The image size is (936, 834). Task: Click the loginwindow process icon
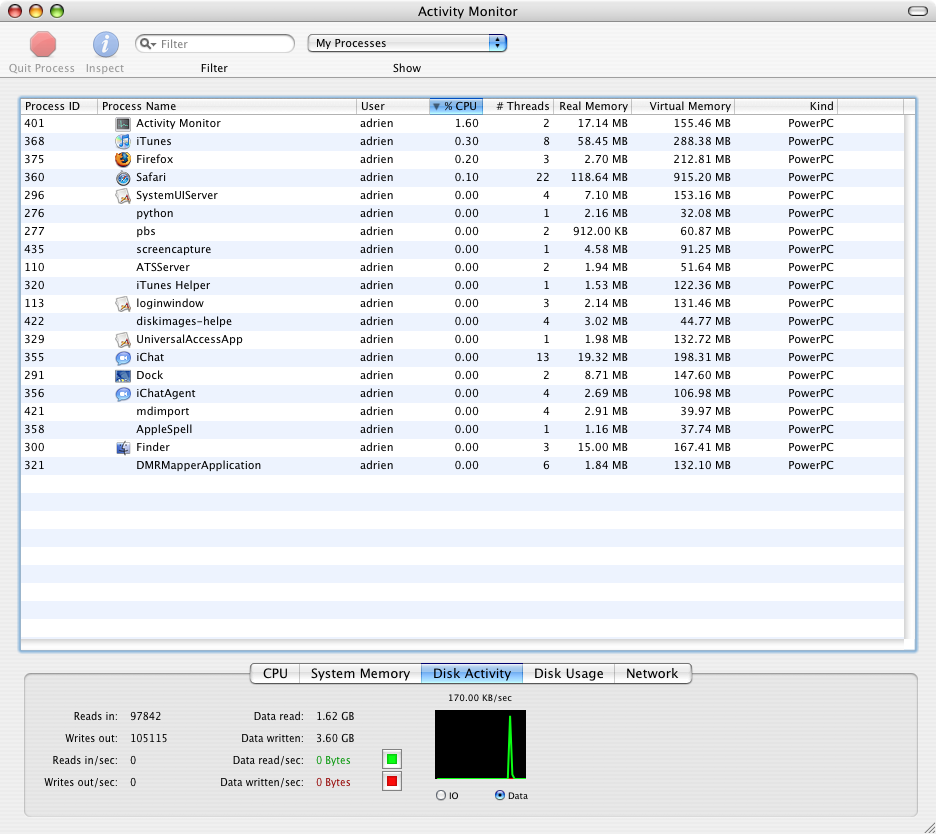123,303
